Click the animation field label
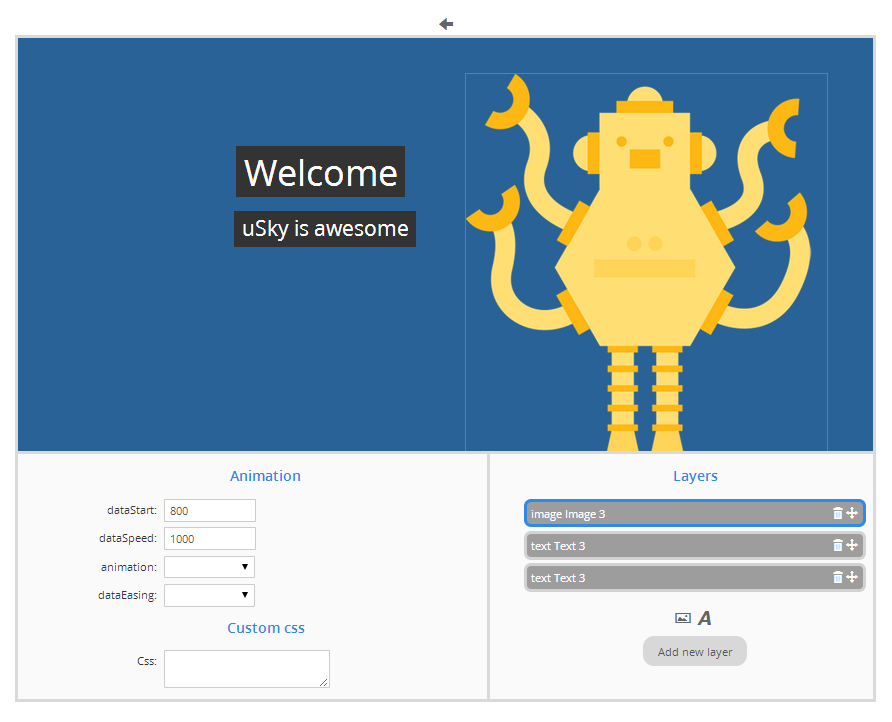This screenshot has height=722, width=892. [x=129, y=567]
